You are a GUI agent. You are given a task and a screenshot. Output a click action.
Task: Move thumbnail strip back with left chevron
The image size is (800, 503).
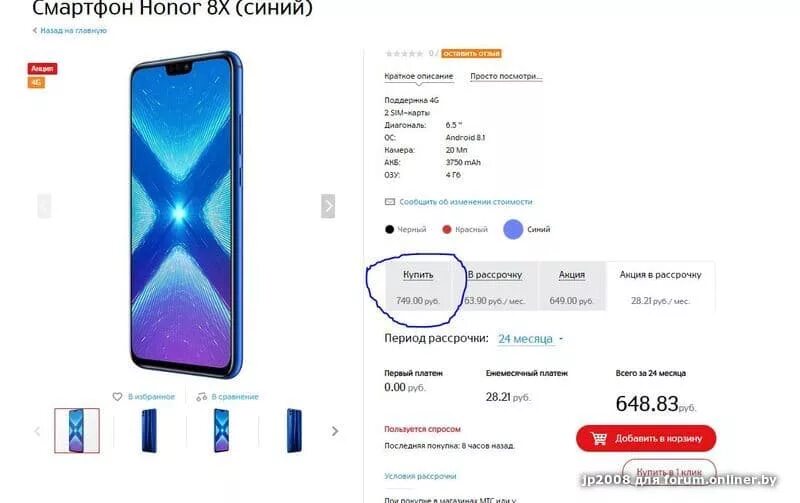(x=37, y=431)
